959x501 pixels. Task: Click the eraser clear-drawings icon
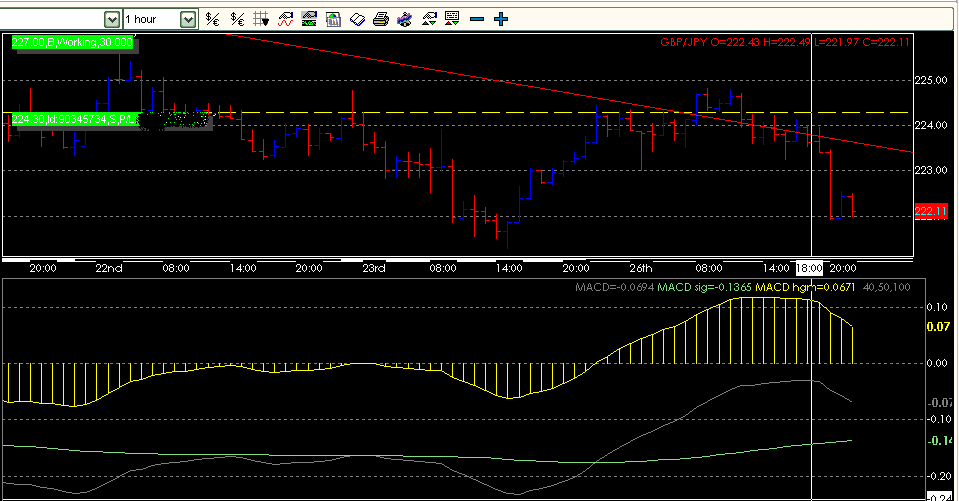(357, 20)
